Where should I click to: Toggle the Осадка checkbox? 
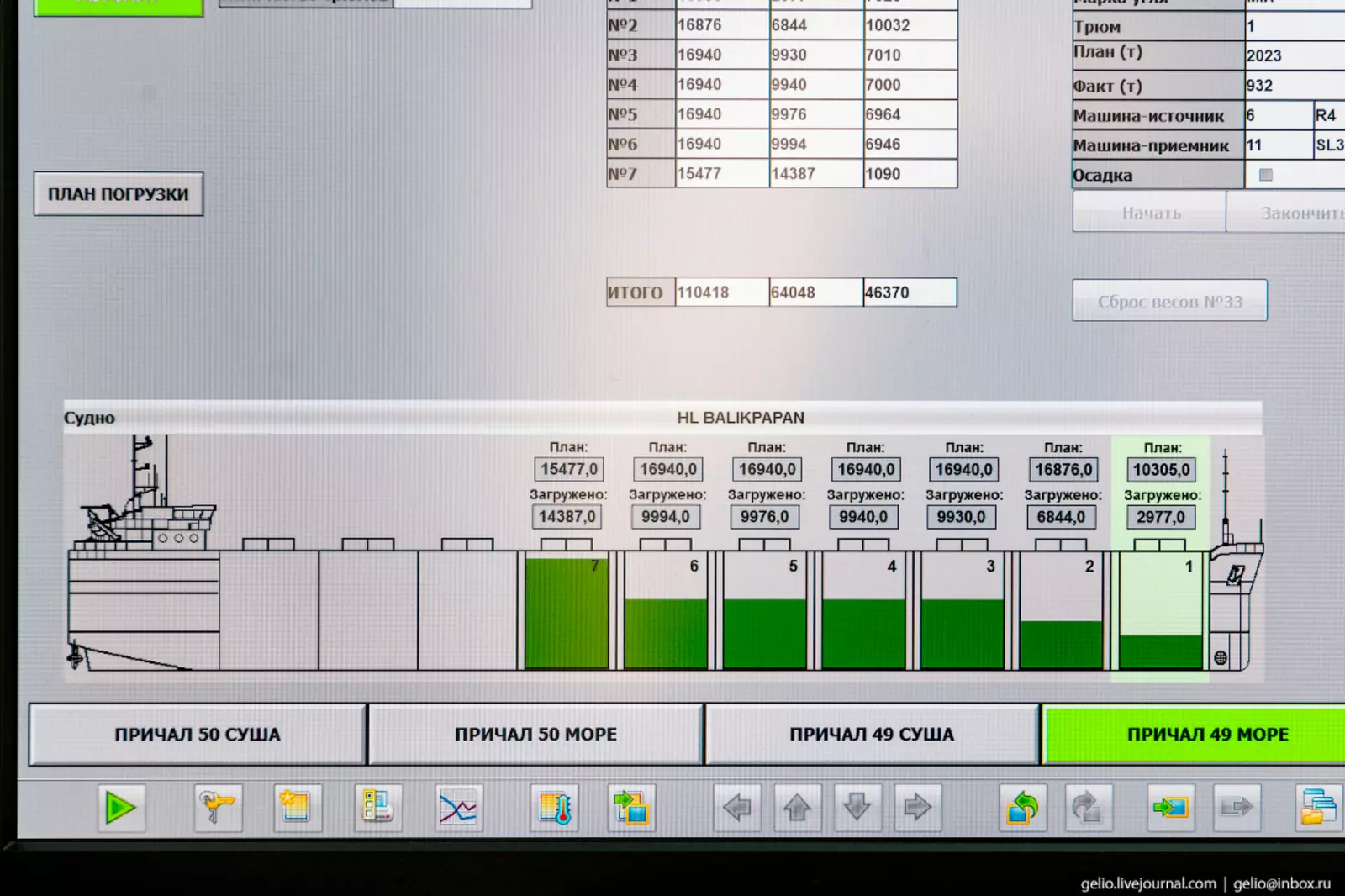click(1265, 175)
